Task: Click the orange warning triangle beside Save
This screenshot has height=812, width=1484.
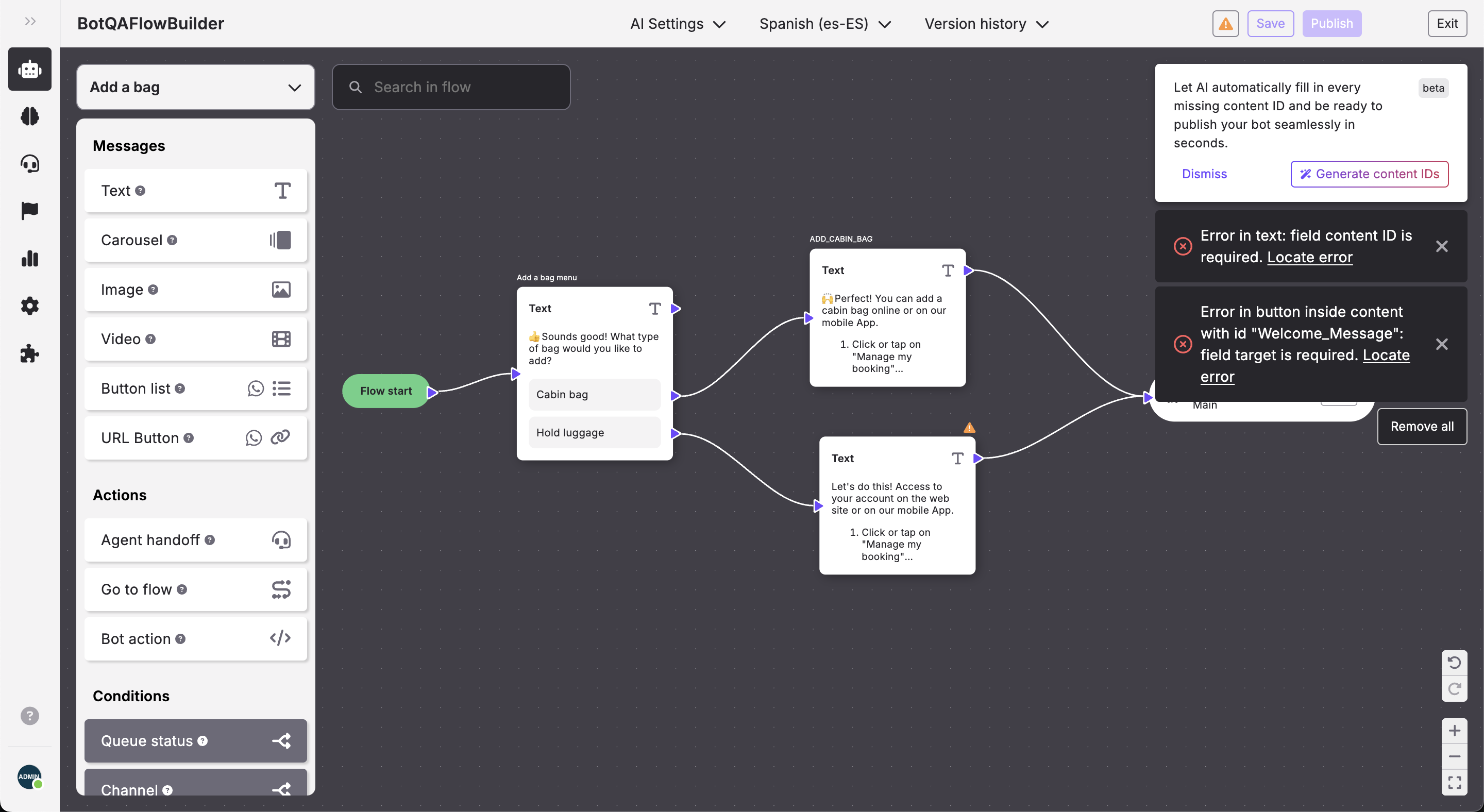Action: (1225, 24)
